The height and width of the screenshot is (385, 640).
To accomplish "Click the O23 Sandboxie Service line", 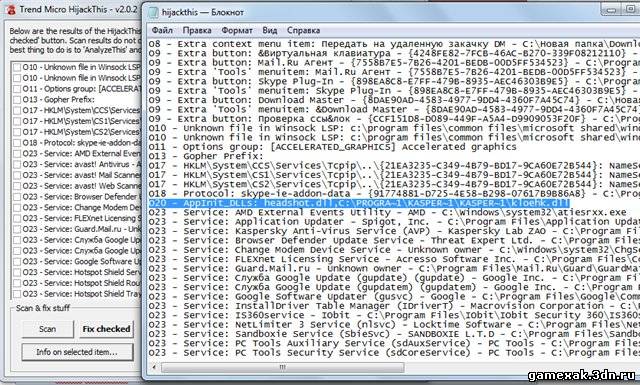I will [x=394, y=334].
